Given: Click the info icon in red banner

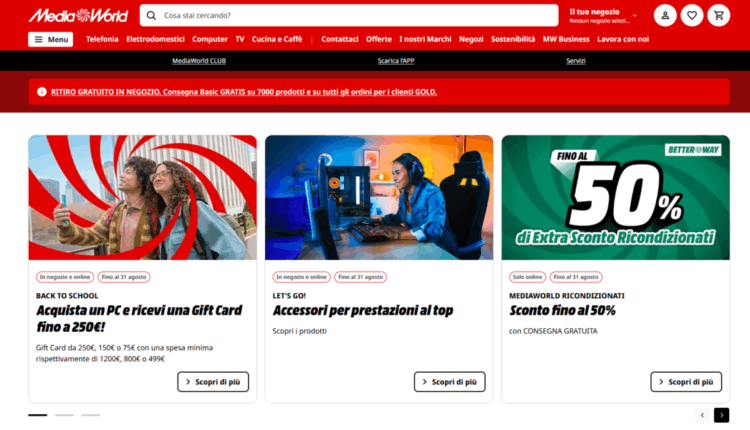Looking at the screenshot, I should [x=42, y=91].
